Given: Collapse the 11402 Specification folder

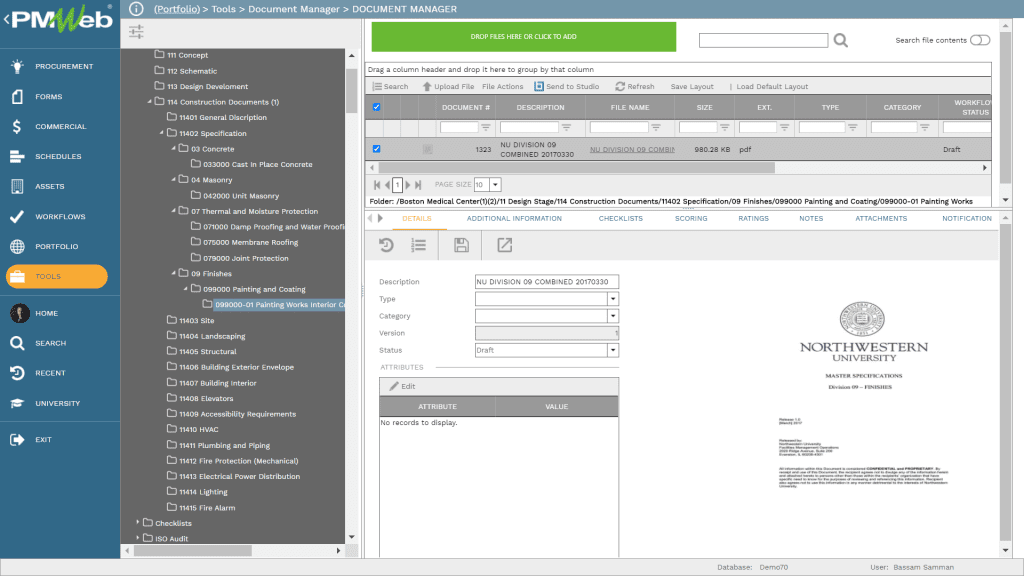Looking at the screenshot, I should 162,133.
